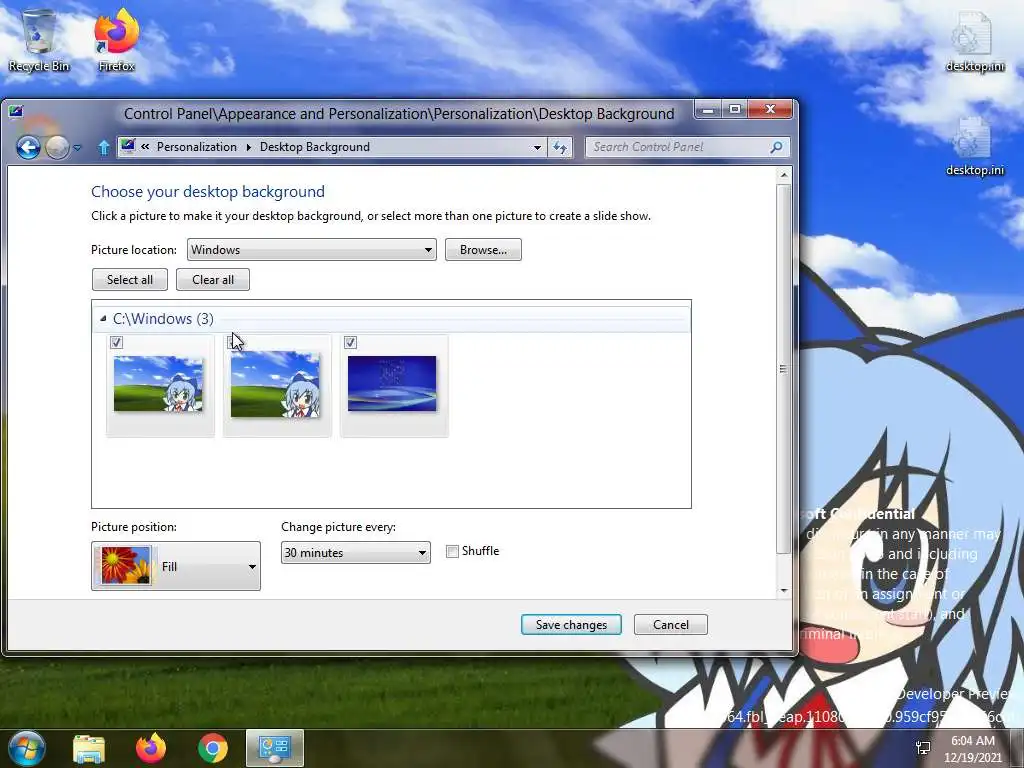Select the second Cirno wallpaper thumbnail
This screenshot has width=1024, height=768.
[276, 384]
